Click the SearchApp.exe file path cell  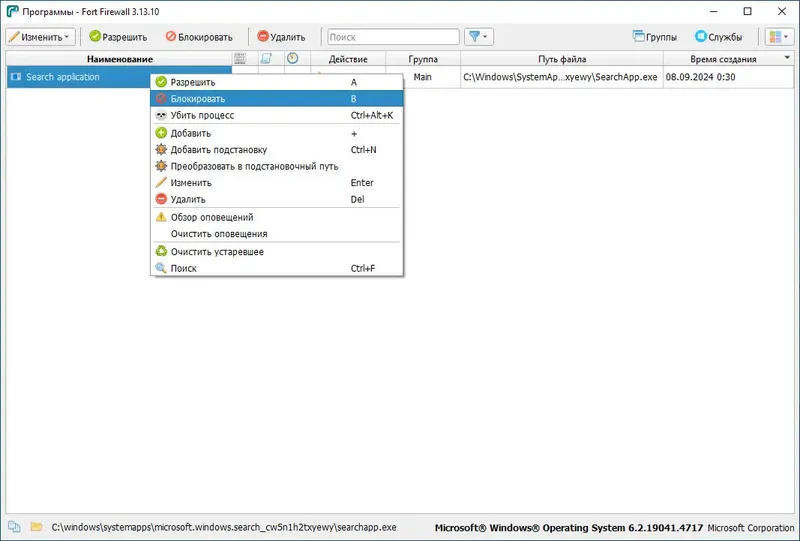pyautogui.click(x=560, y=77)
